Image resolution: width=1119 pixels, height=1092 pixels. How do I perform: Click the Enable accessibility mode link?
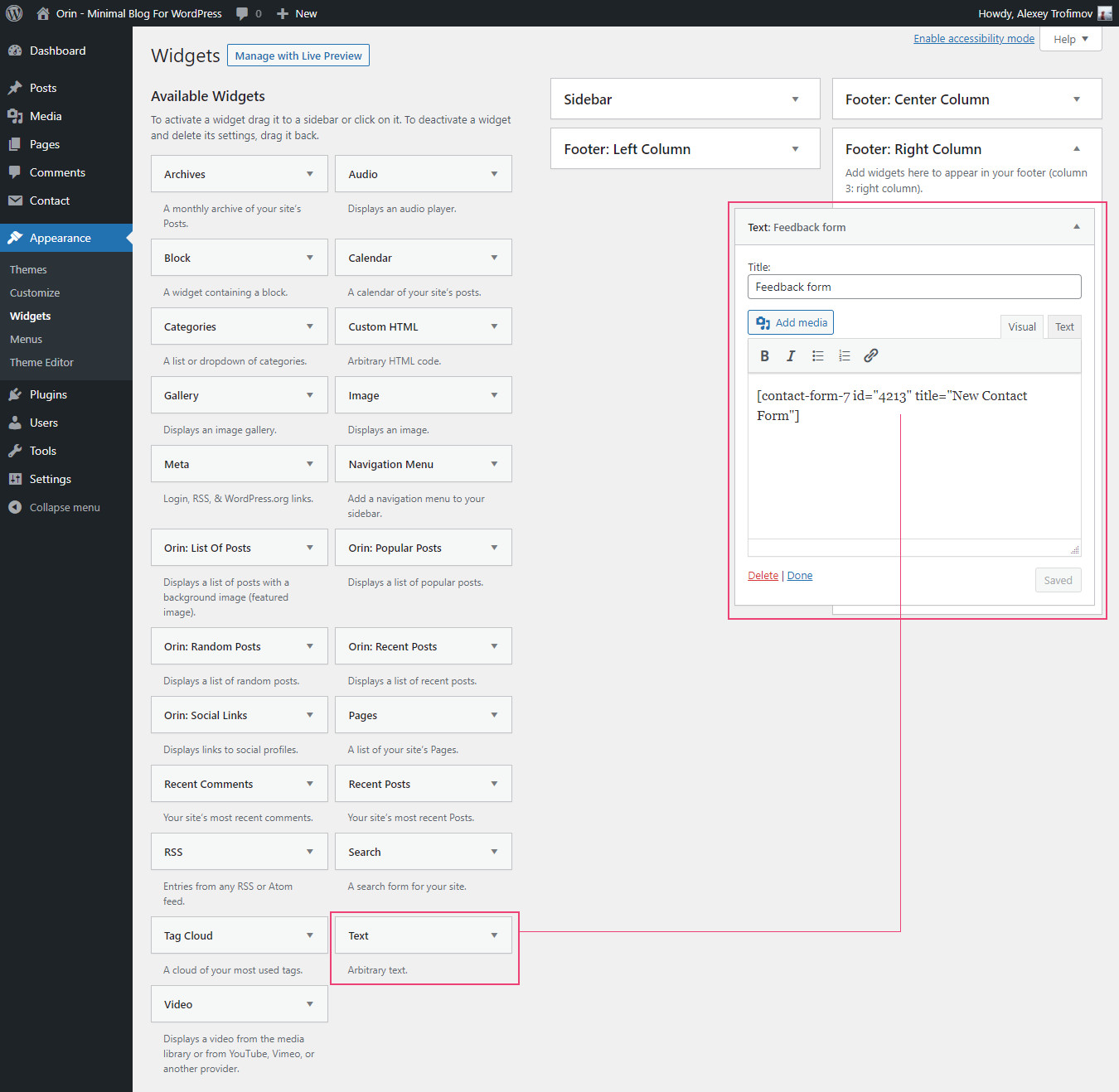973,38
